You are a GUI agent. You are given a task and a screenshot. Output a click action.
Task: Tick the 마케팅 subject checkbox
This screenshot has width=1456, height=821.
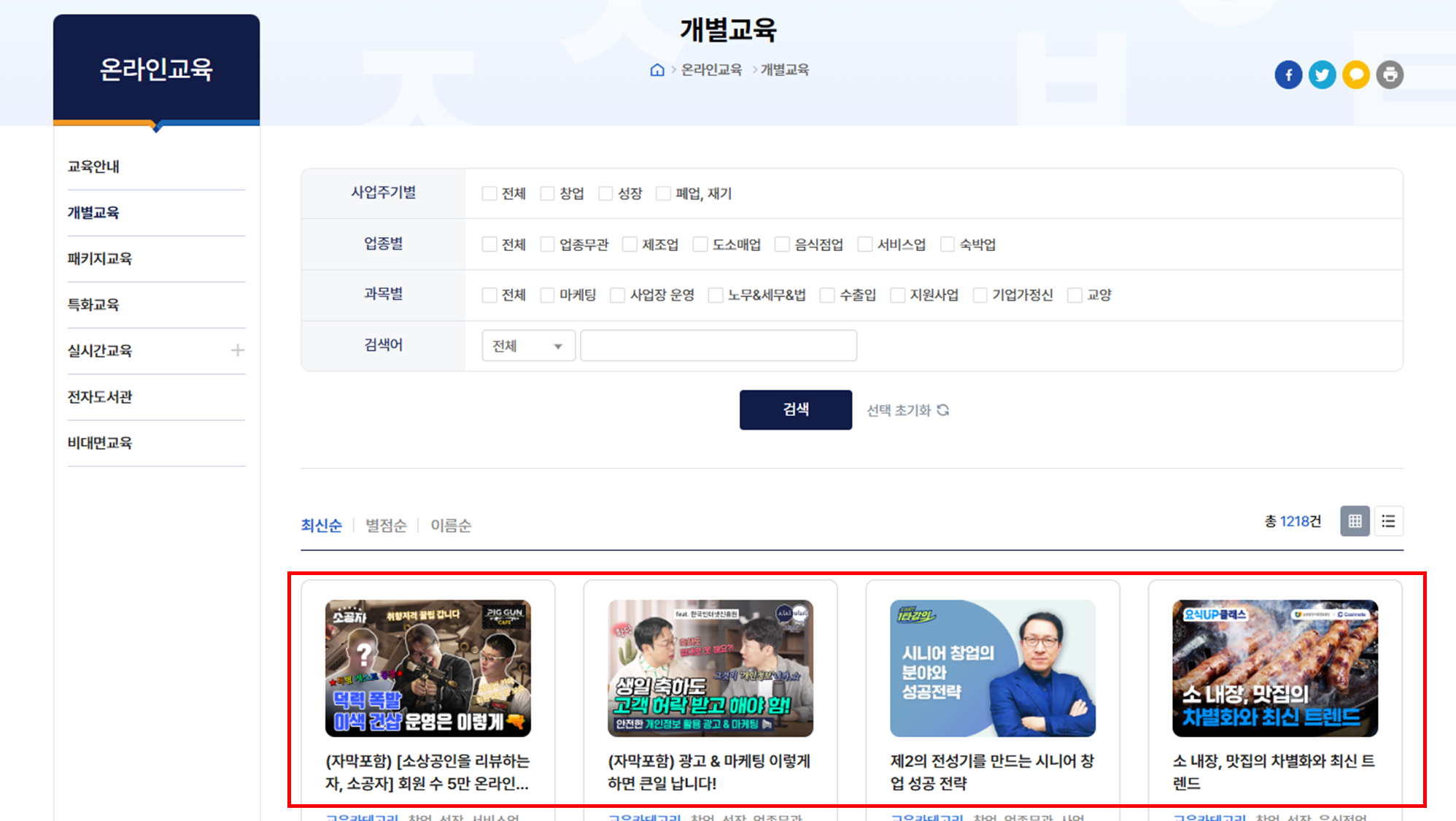(x=547, y=295)
